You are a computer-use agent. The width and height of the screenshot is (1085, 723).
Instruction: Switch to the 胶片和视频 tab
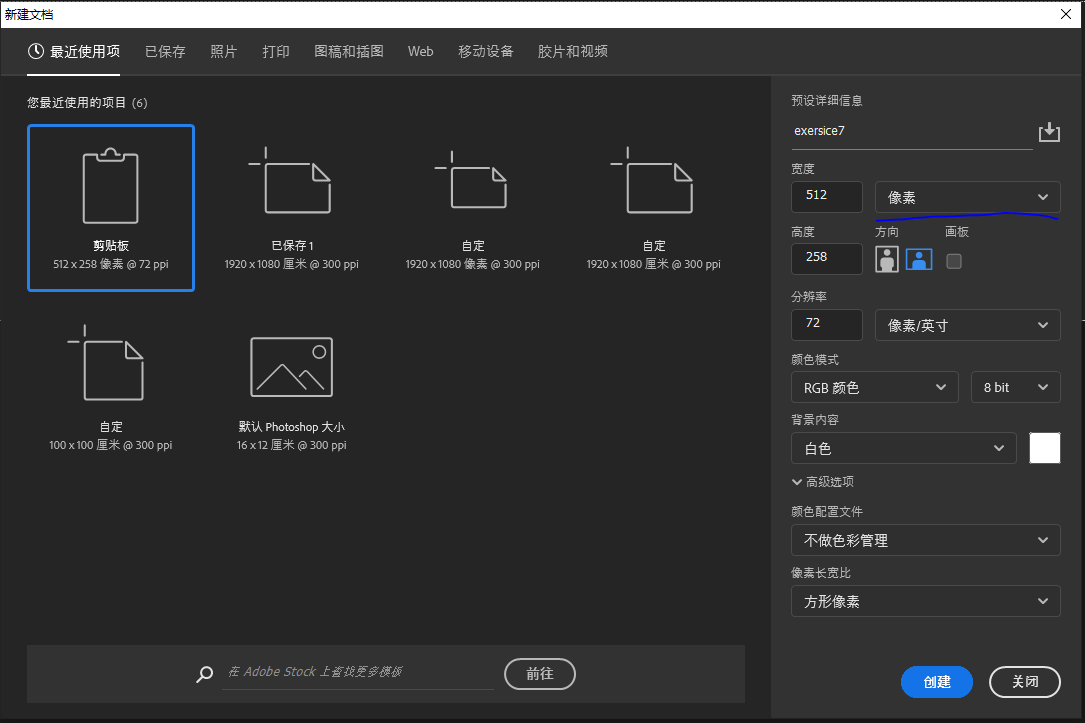click(x=573, y=51)
